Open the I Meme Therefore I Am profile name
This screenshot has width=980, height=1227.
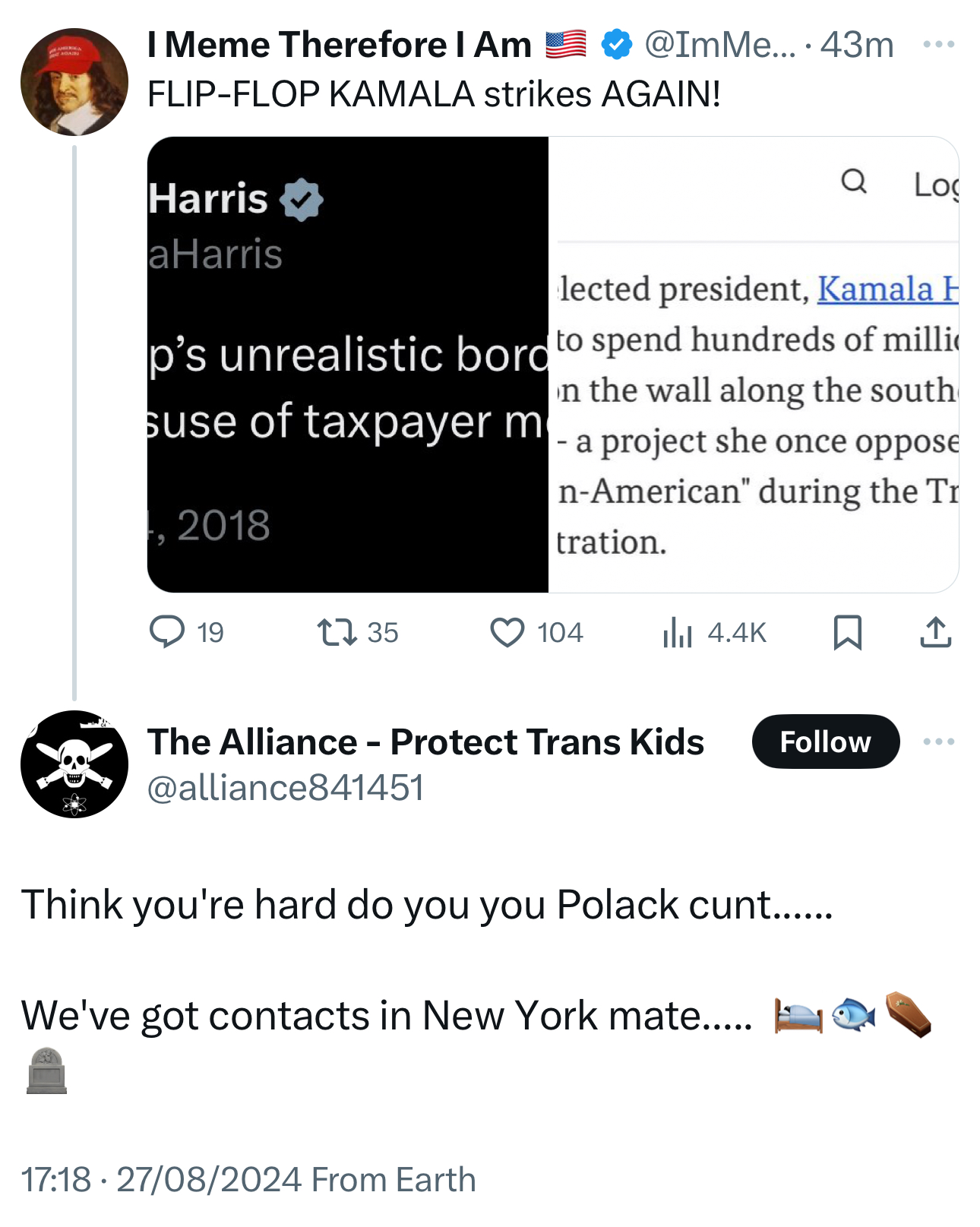339,45
